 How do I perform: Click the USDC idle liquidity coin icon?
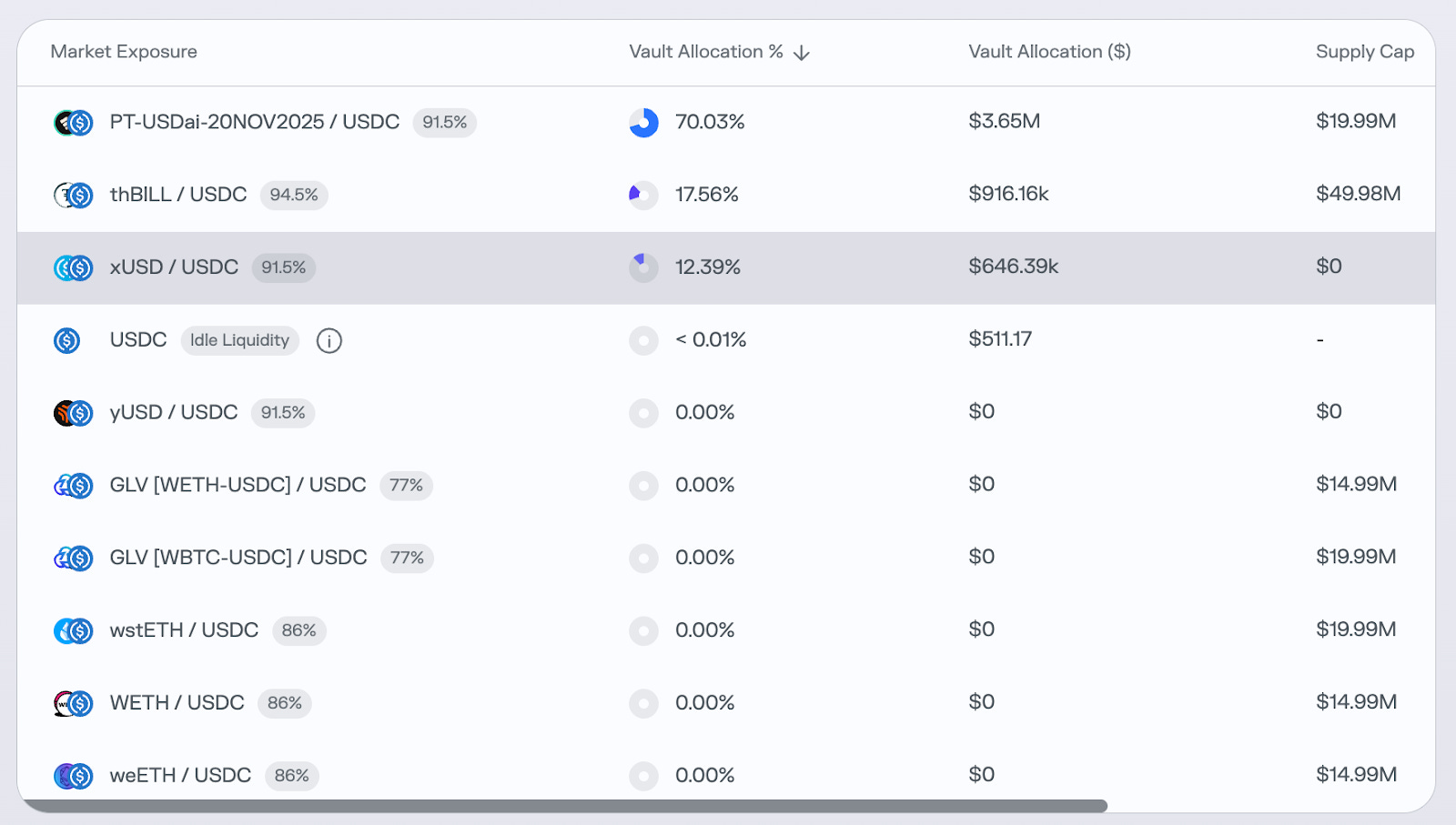[x=66, y=340]
